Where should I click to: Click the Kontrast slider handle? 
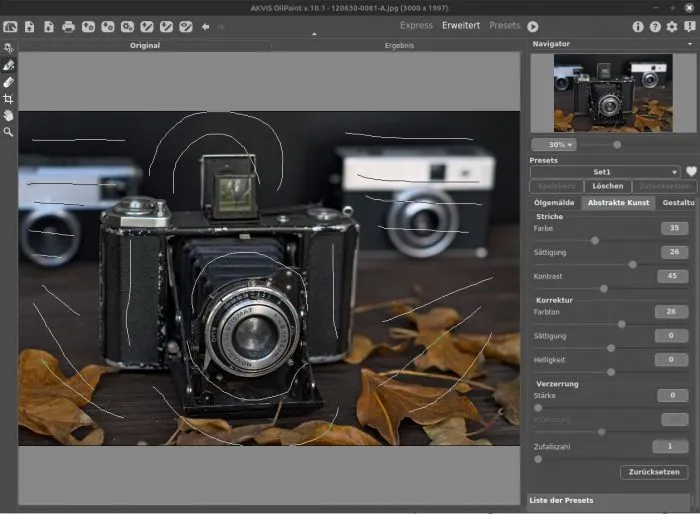click(x=604, y=288)
